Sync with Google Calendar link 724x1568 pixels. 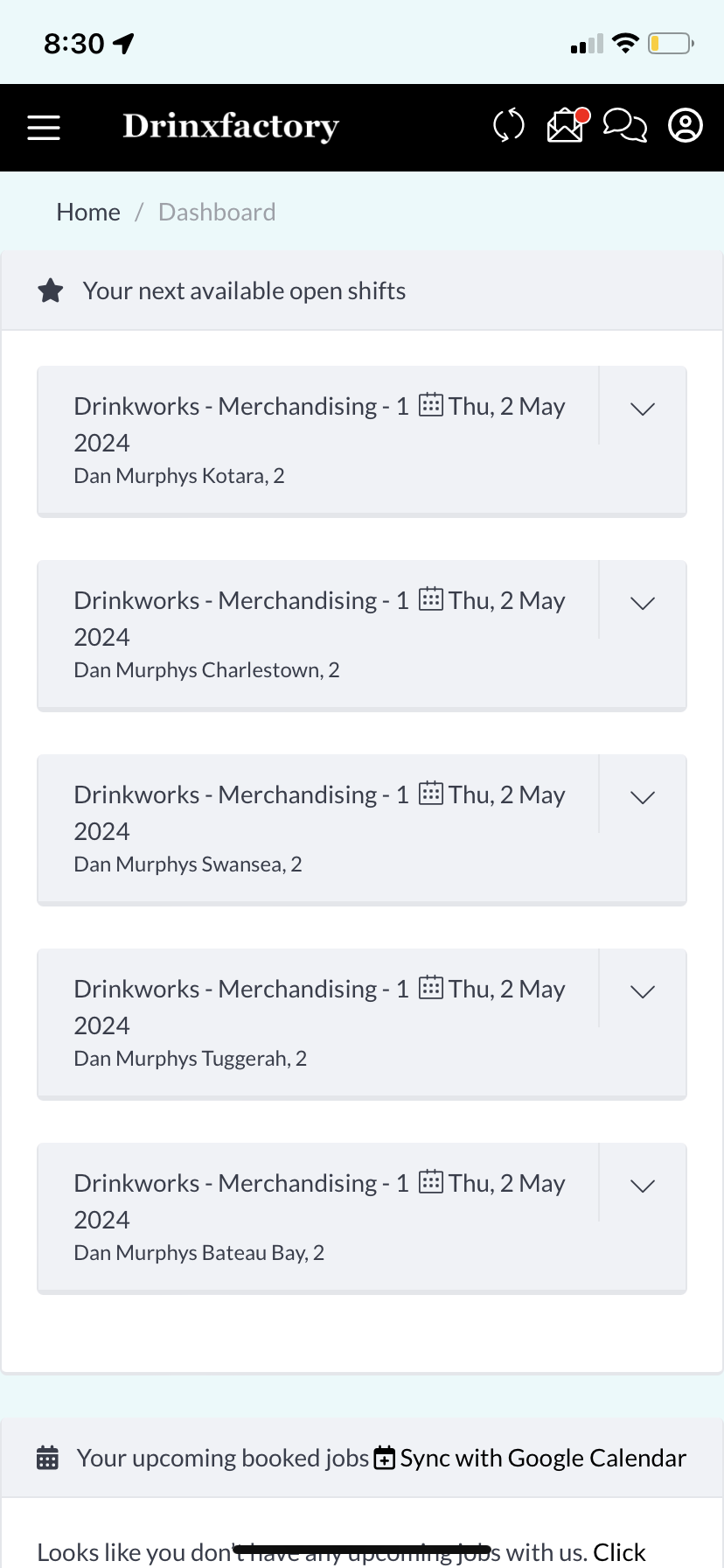pos(530,1458)
